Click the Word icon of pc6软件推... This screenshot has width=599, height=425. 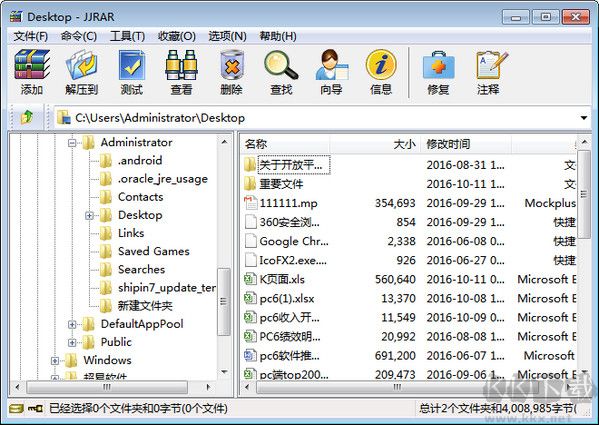coord(250,356)
